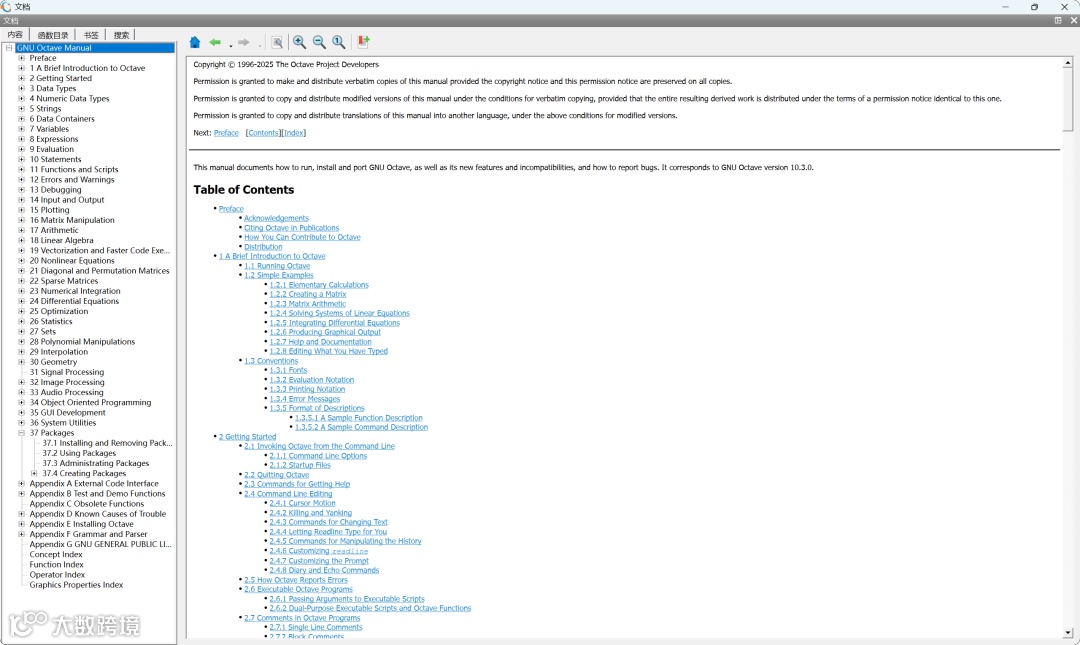Select 37.2 Using Packages tree entry
Image resolution: width=1080 pixels, height=645 pixels.
point(79,453)
